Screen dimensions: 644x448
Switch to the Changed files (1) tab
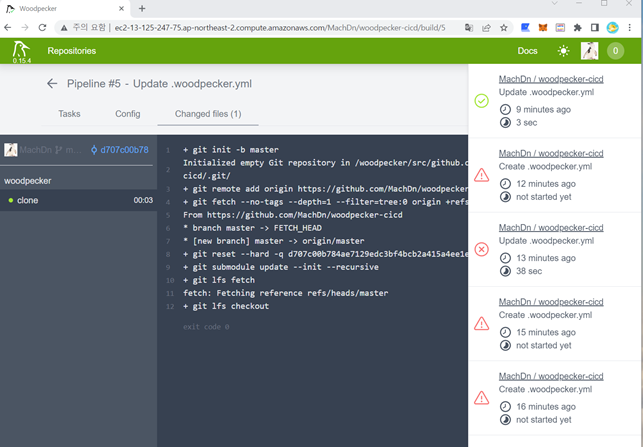pos(208,114)
